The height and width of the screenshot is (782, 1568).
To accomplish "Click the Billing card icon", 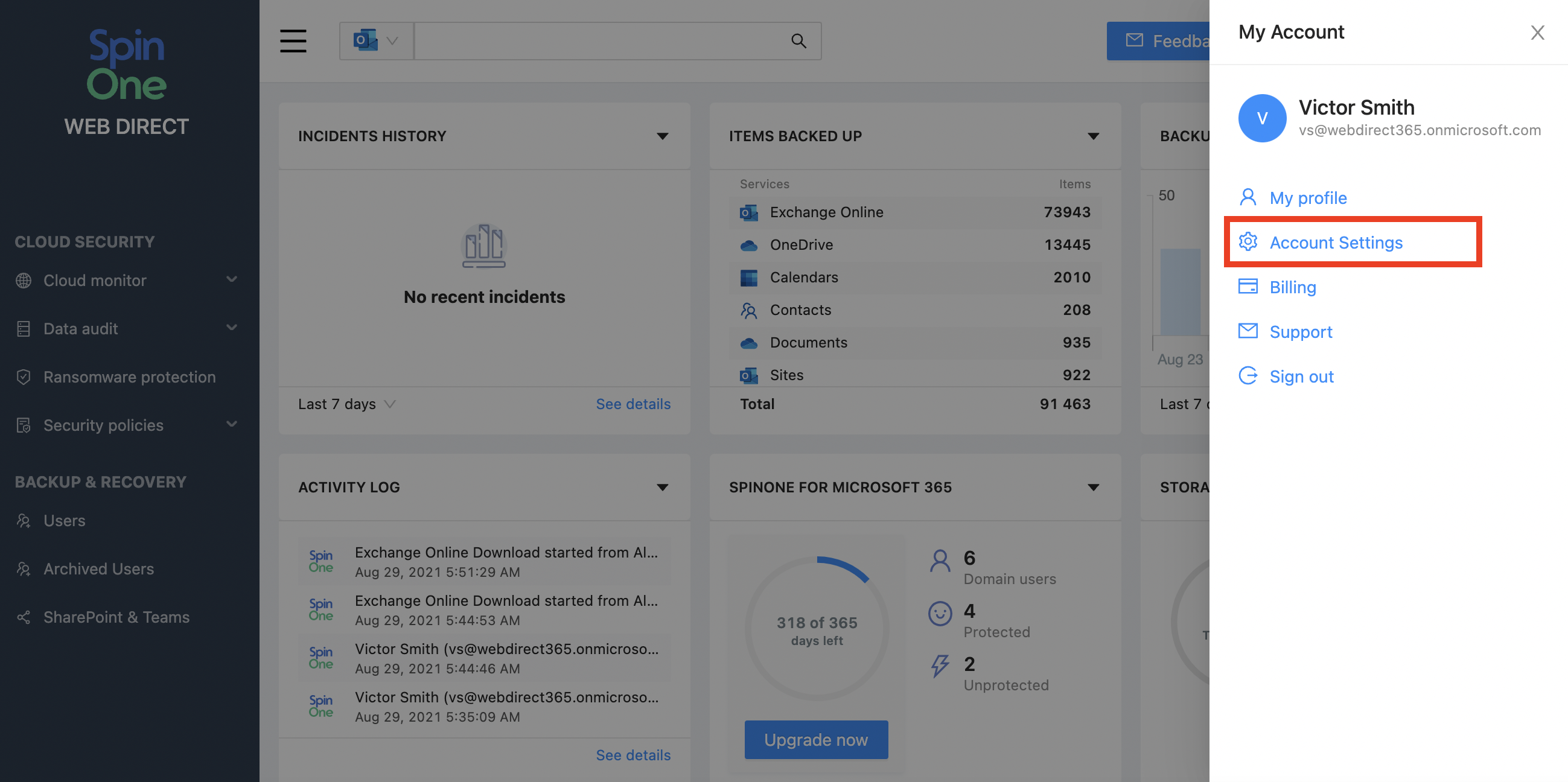I will click(1247, 287).
